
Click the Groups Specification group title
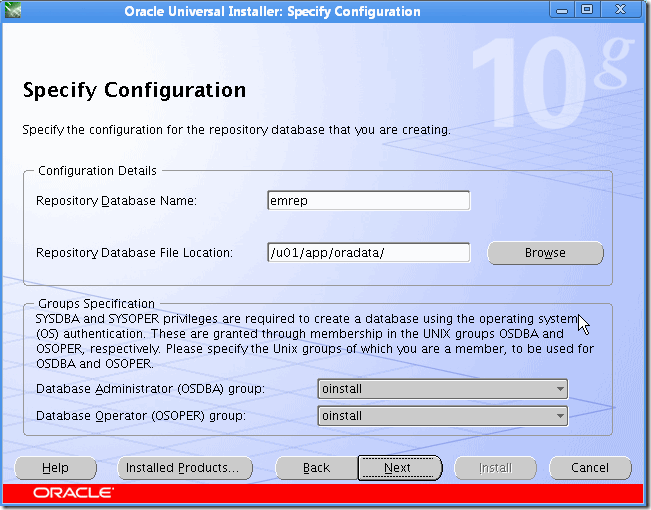[x=96, y=304]
